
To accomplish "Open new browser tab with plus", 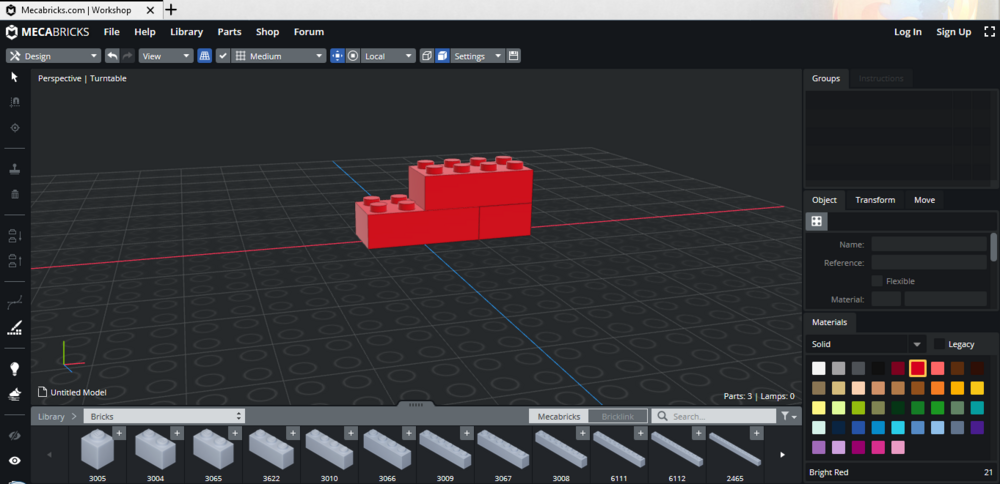I will [x=171, y=10].
